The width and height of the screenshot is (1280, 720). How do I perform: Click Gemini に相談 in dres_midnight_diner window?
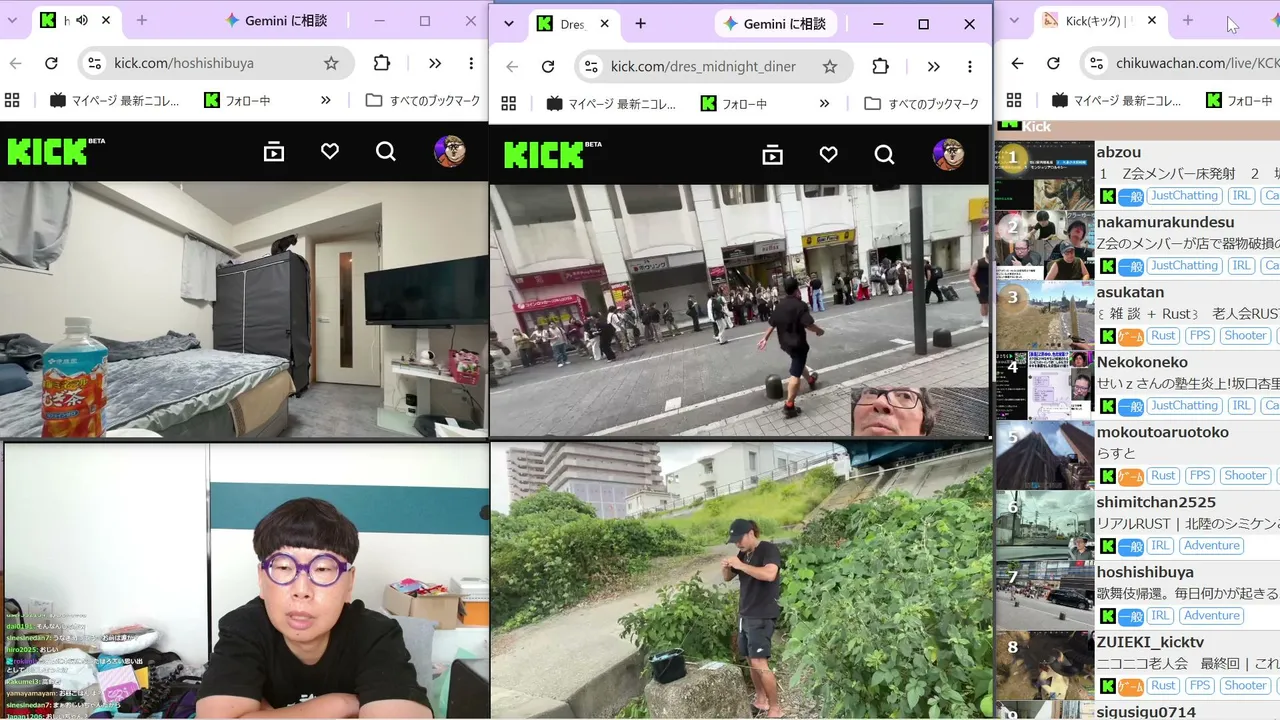point(775,24)
